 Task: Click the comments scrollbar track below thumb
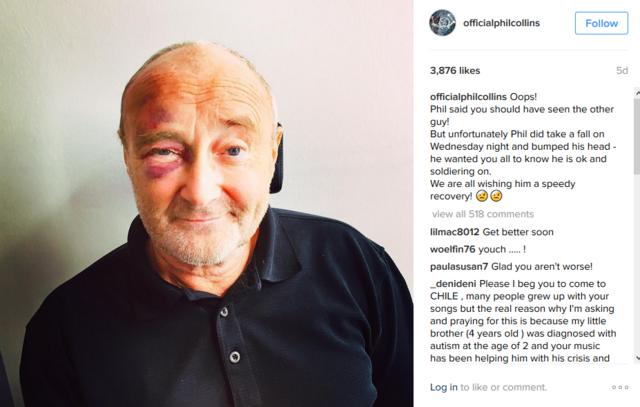point(637,263)
